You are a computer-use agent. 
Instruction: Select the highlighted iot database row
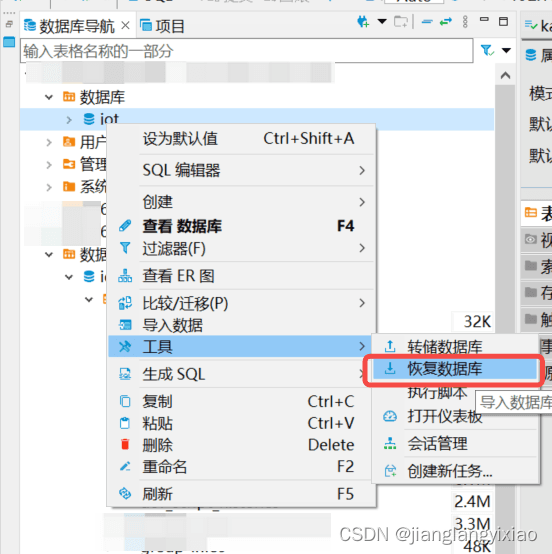click(257, 119)
